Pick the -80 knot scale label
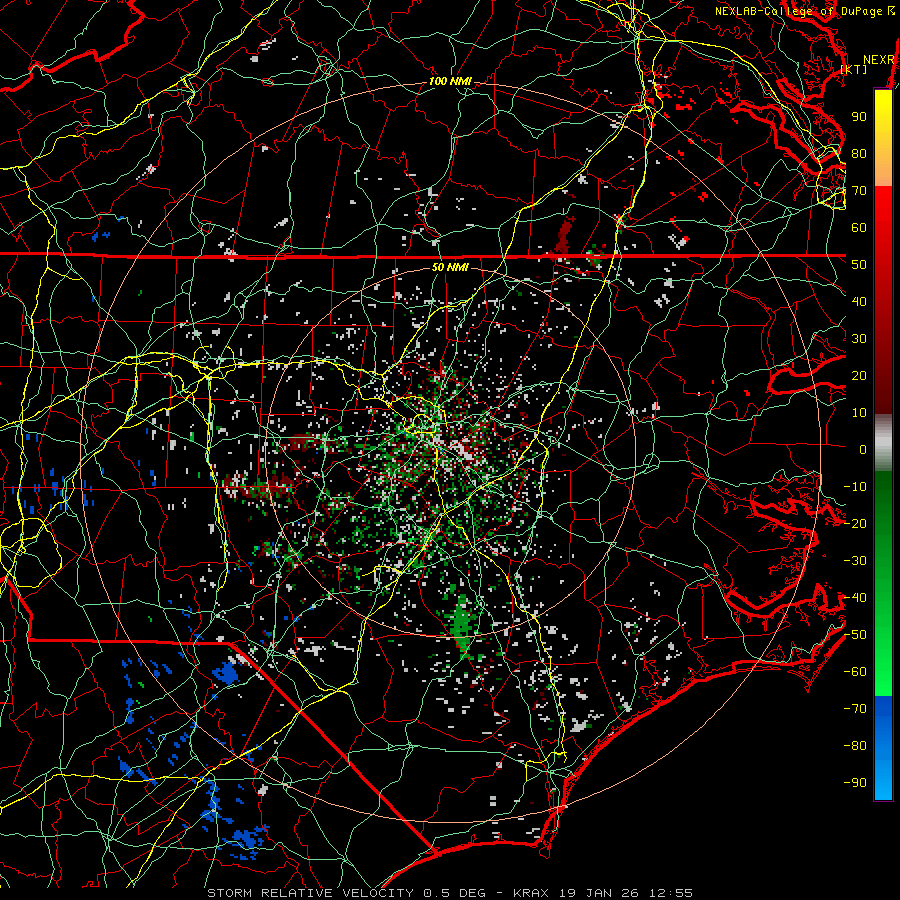This screenshot has height=900, width=900. (x=855, y=746)
